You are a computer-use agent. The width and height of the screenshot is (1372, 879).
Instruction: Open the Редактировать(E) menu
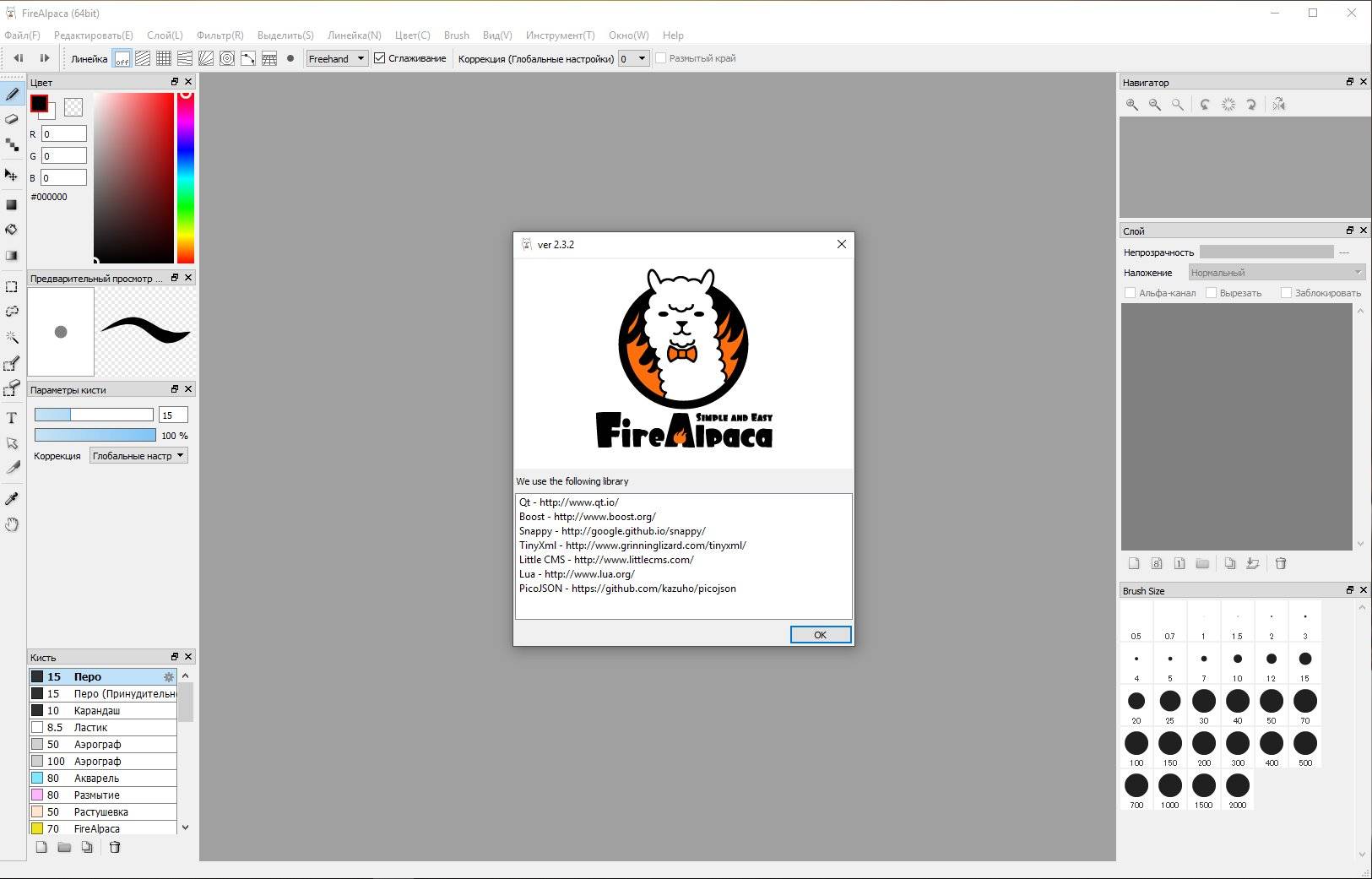93,35
